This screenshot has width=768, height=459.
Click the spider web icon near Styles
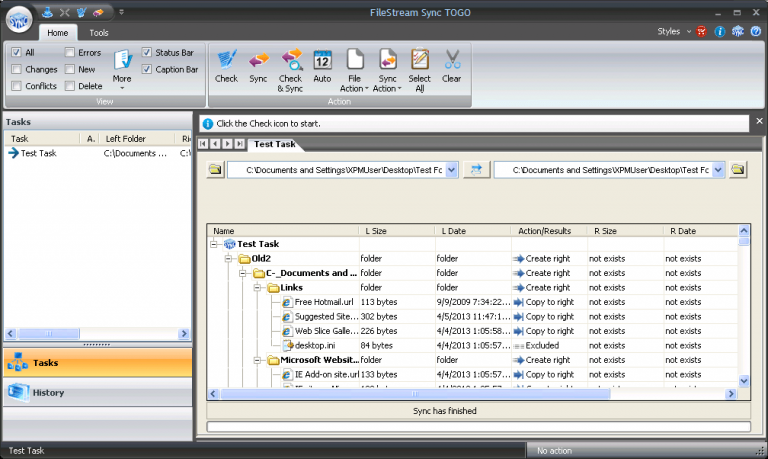pos(738,31)
